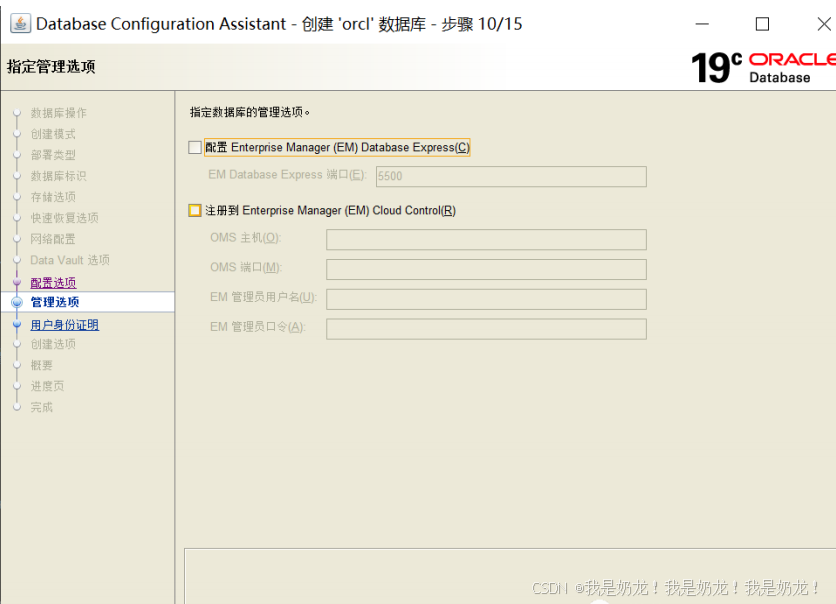Click the 配置选项 step bullet icon
The width and height of the screenshot is (836, 604).
coord(17,282)
